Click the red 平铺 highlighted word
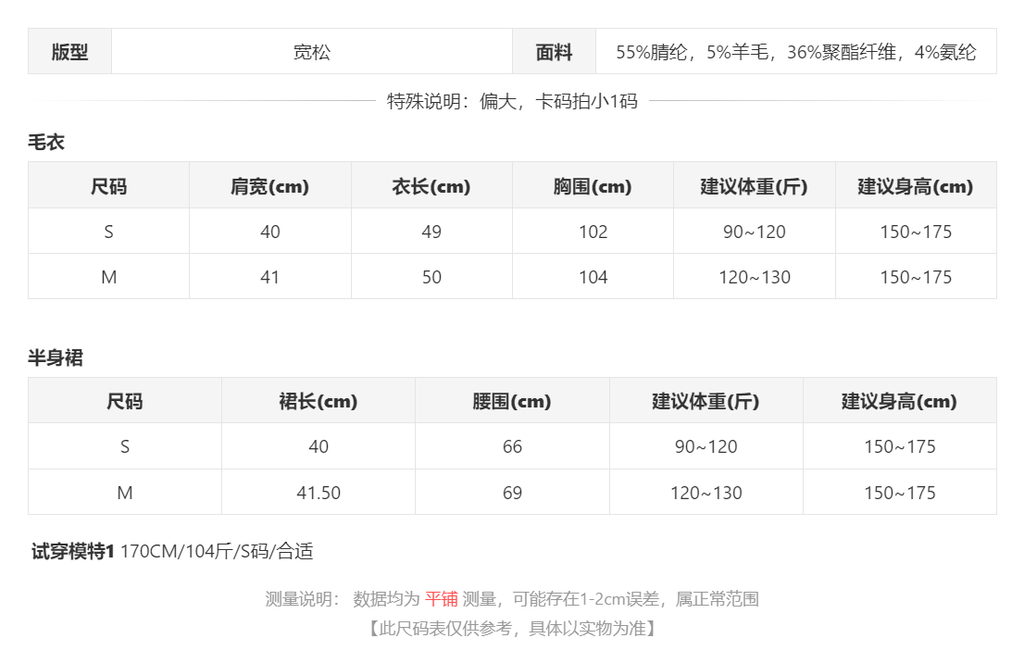 (441, 598)
